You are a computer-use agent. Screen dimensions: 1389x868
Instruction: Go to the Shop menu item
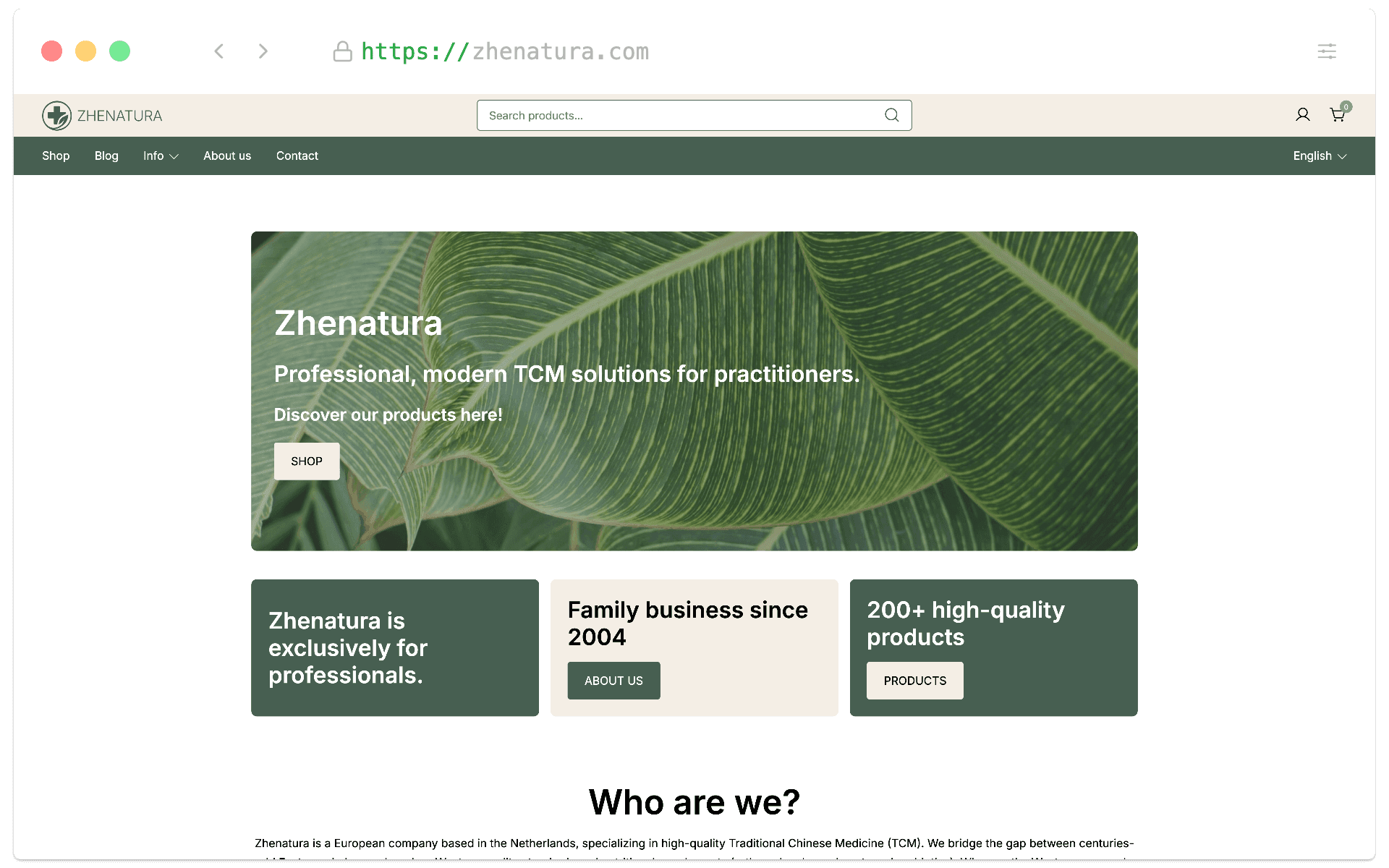[x=56, y=156]
